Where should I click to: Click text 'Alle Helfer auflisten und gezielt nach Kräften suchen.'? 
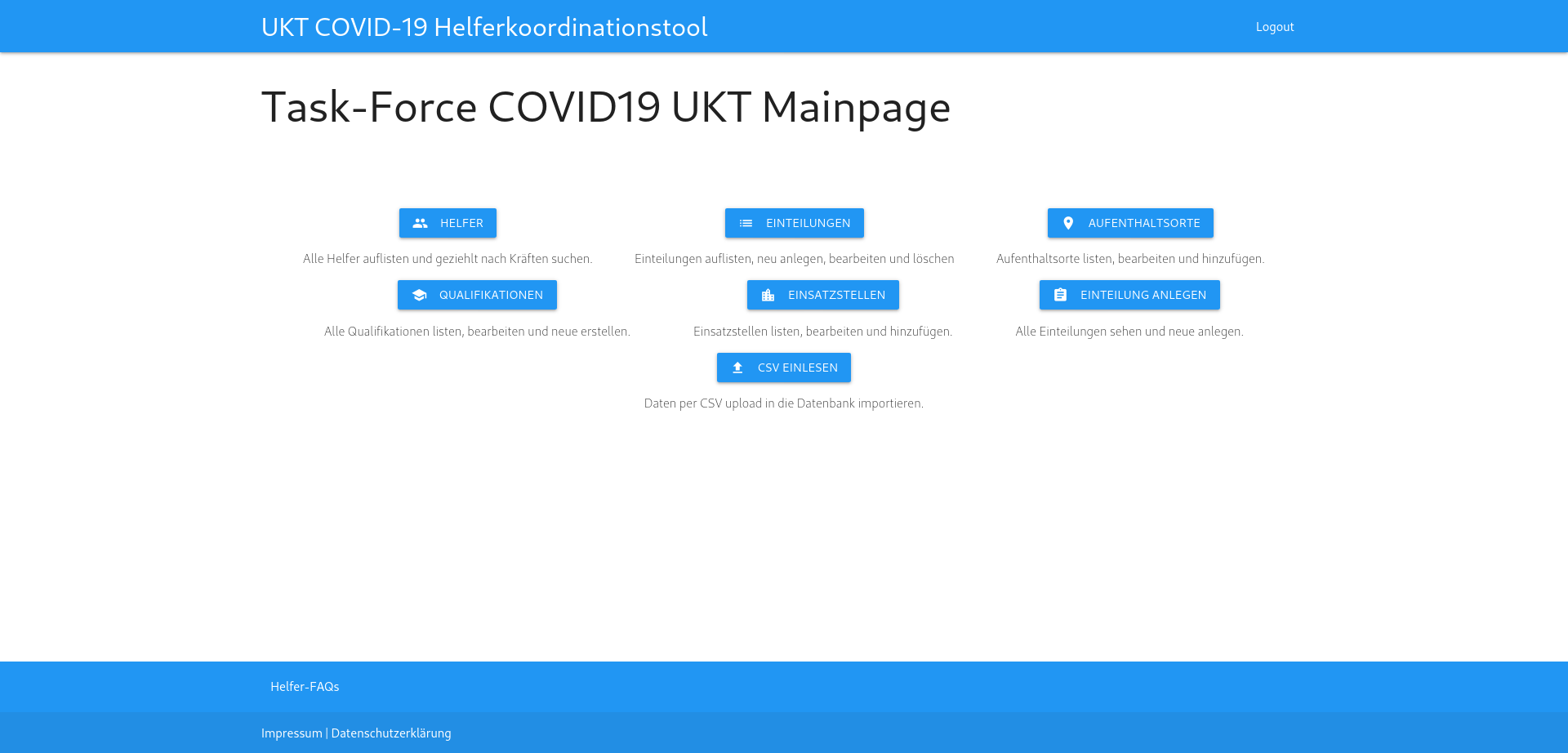tap(448, 259)
